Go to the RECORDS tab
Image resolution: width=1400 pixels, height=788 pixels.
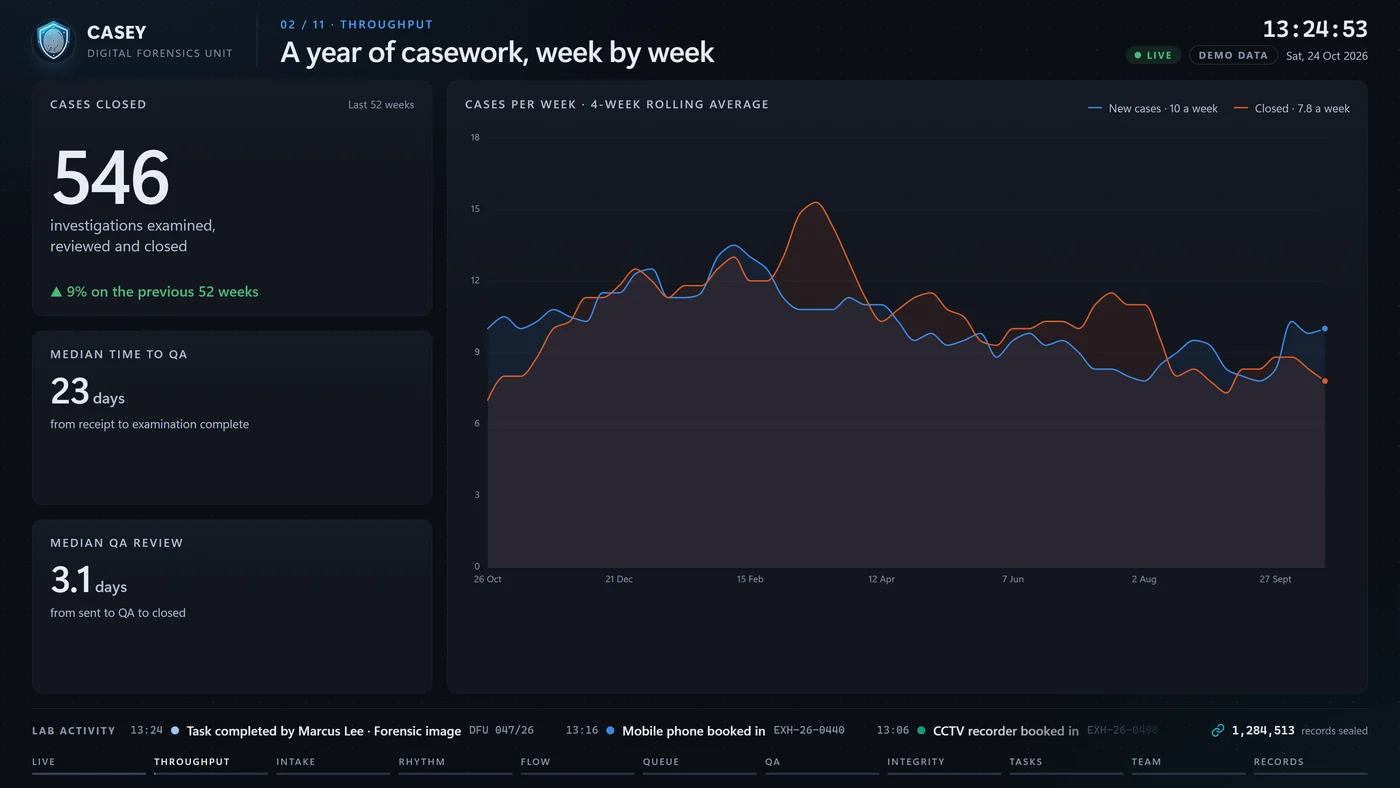pyautogui.click(x=1310, y=763)
